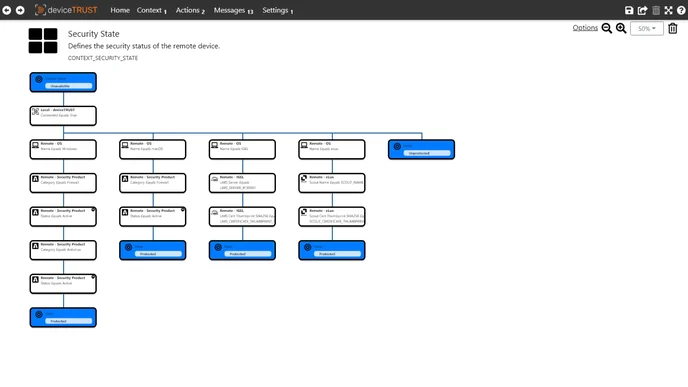
Task: Open the Settings menu
Action: tap(277, 10)
